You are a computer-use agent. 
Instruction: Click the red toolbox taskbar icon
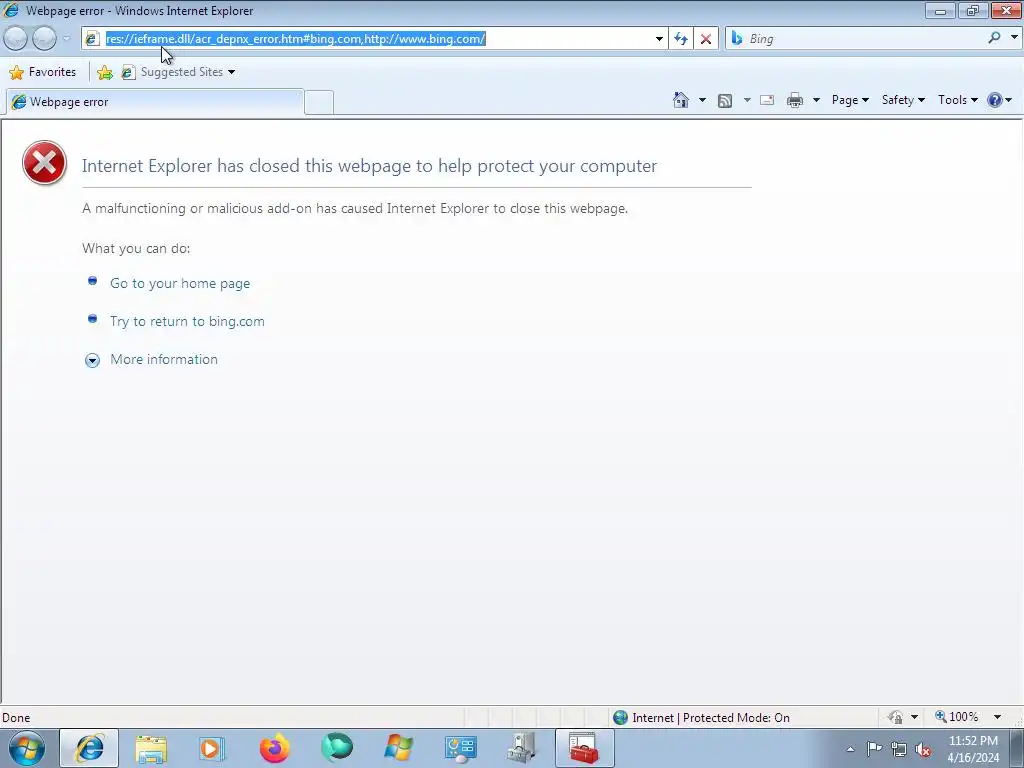(x=584, y=748)
